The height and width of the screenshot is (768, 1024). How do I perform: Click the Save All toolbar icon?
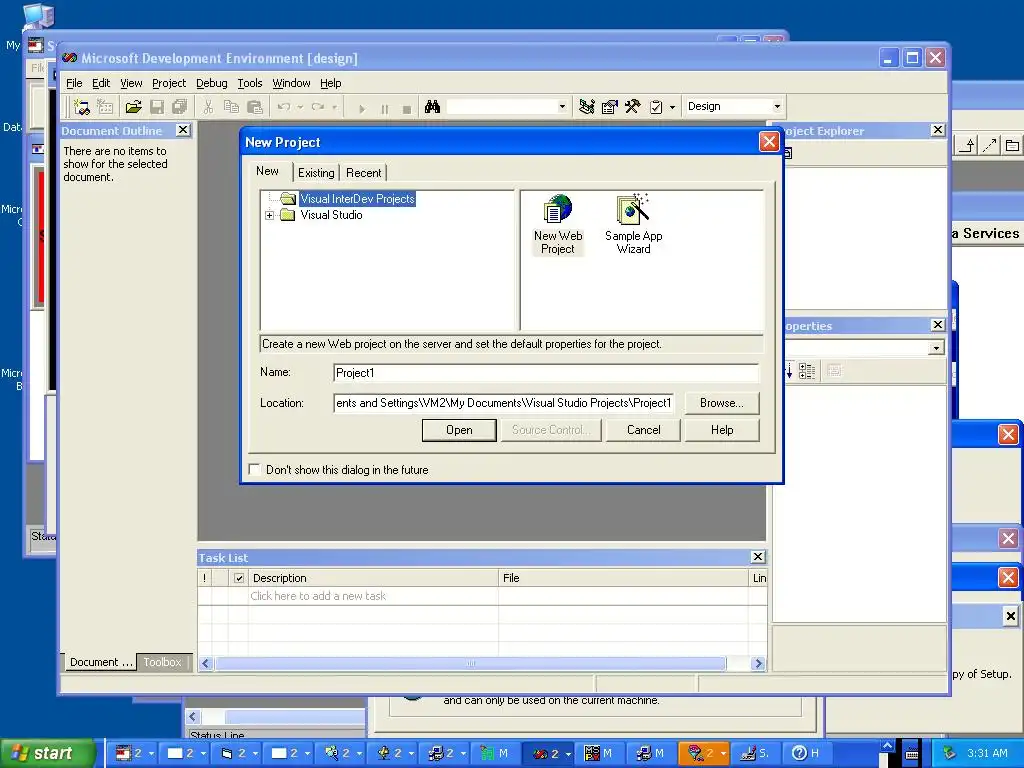click(x=180, y=106)
